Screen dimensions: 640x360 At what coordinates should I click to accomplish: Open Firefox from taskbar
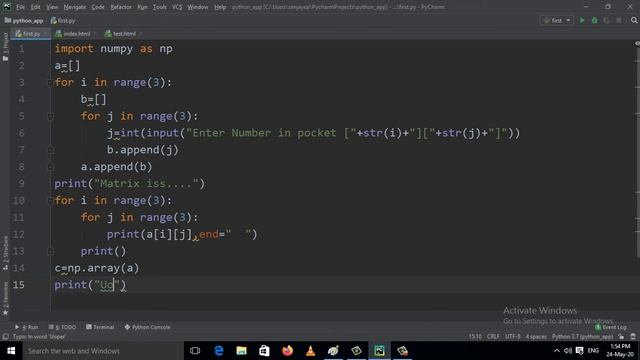tap(287, 351)
